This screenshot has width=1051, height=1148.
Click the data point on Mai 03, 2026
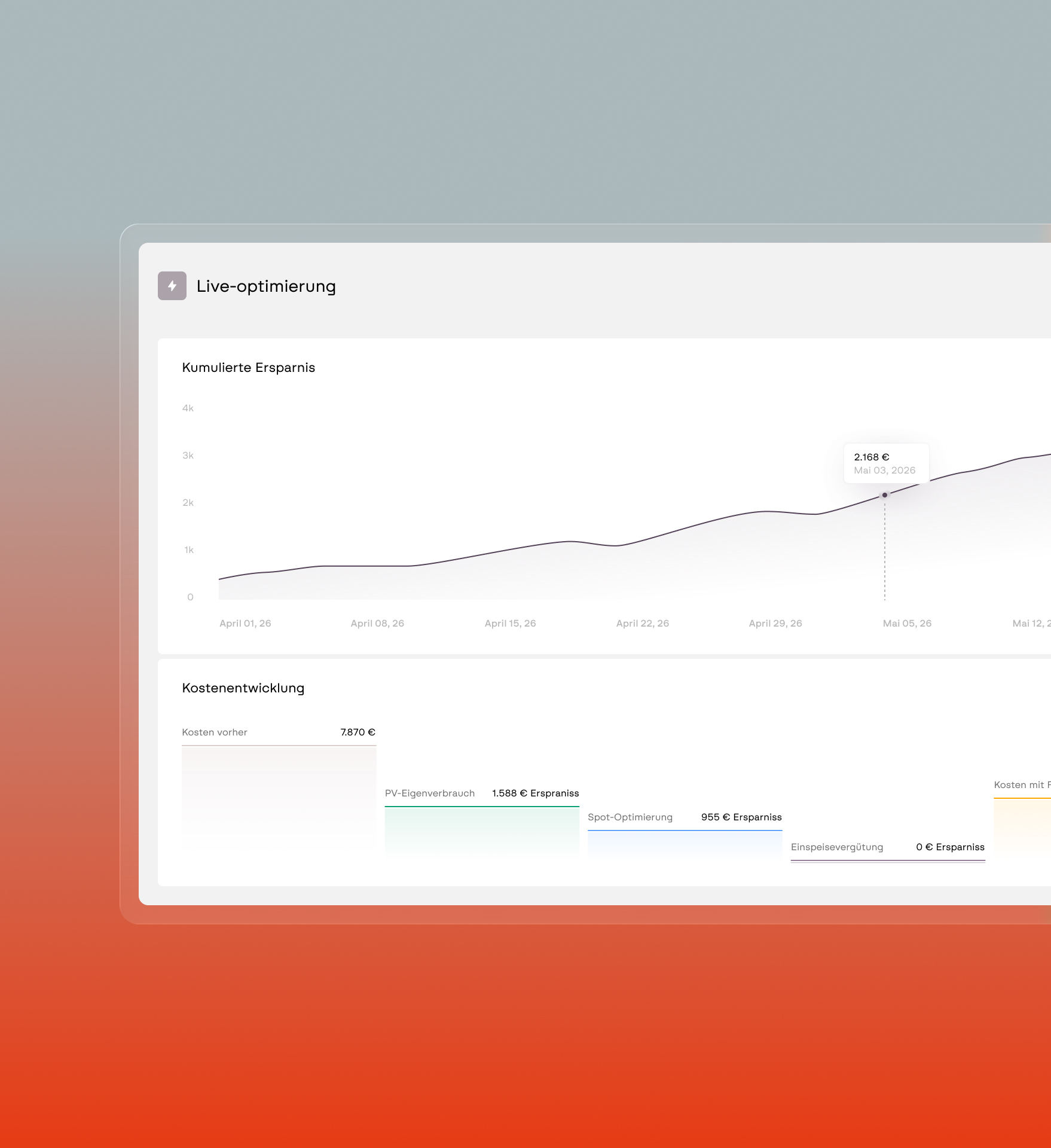click(x=885, y=495)
